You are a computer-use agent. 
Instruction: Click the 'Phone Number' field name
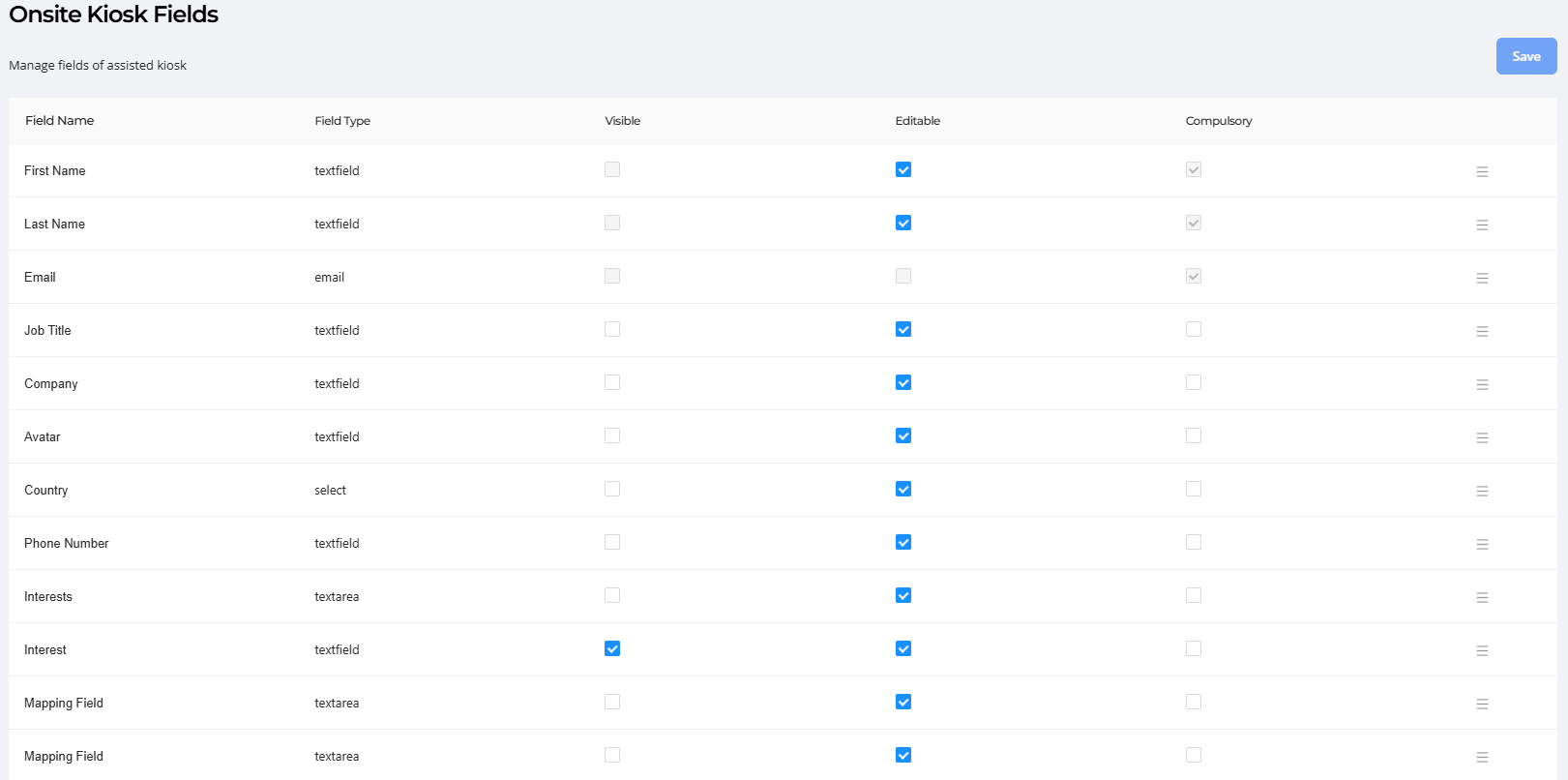pos(67,543)
